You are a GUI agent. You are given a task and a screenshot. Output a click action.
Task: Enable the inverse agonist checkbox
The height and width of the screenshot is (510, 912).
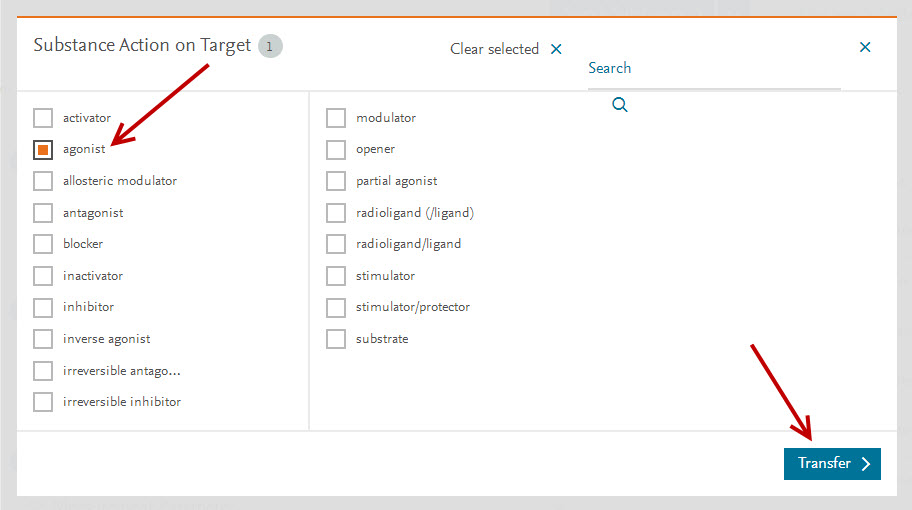point(43,339)
